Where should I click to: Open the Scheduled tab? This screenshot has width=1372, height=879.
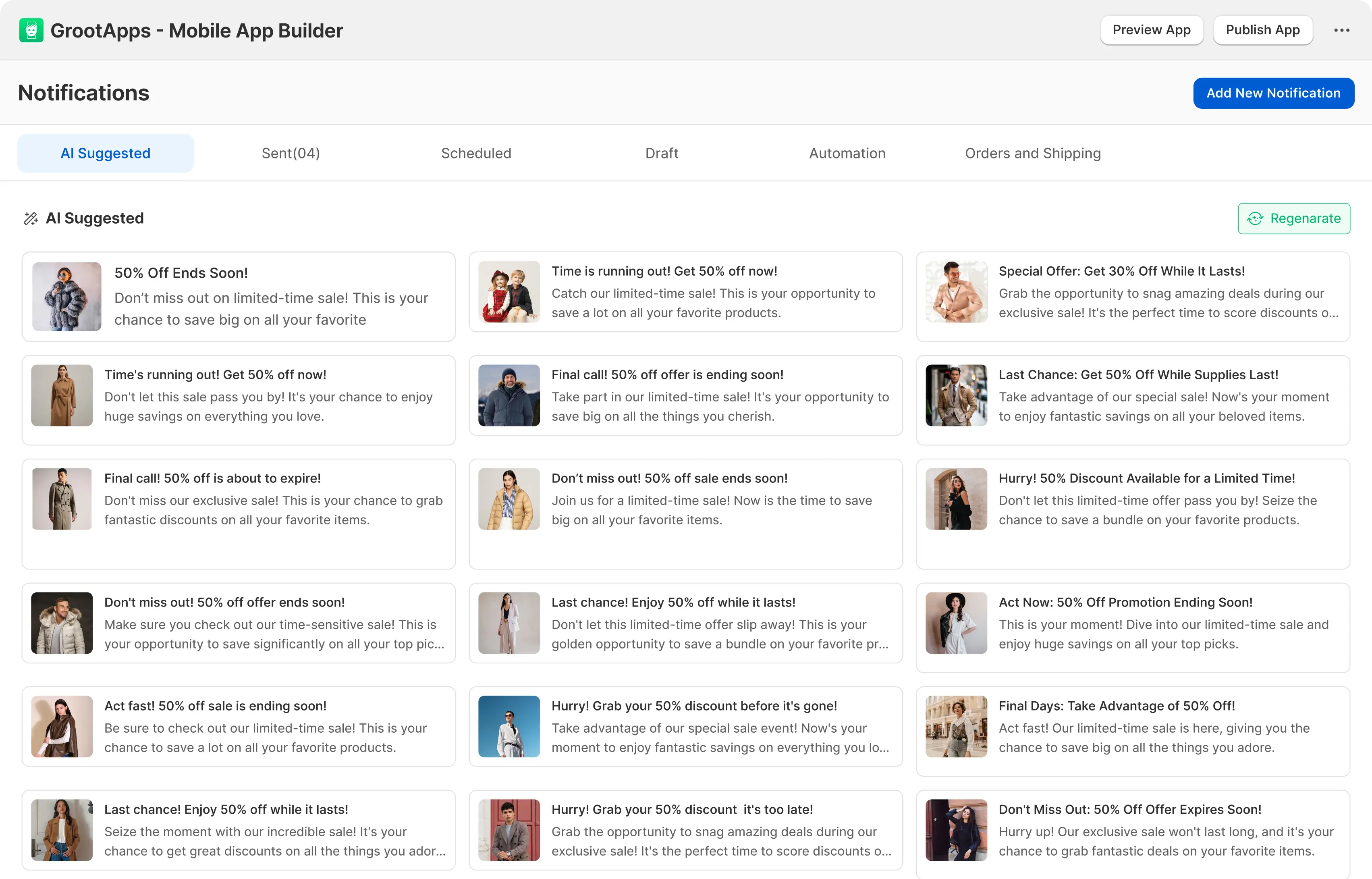click(x=476, y=153)
